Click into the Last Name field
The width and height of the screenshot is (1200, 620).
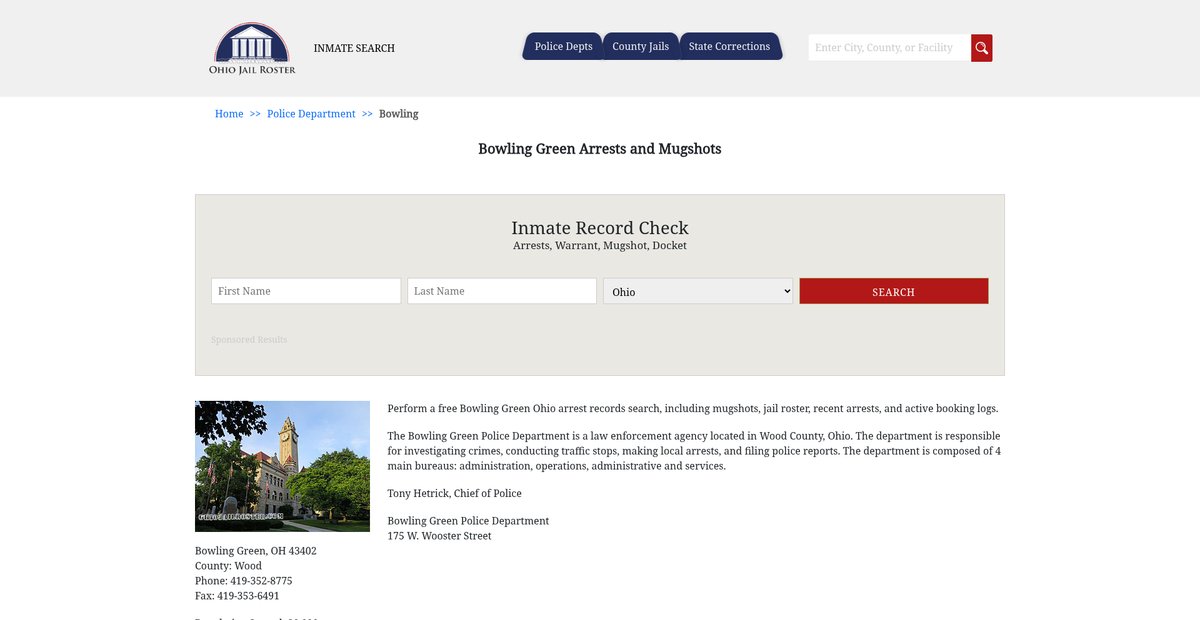pos(502,291)
